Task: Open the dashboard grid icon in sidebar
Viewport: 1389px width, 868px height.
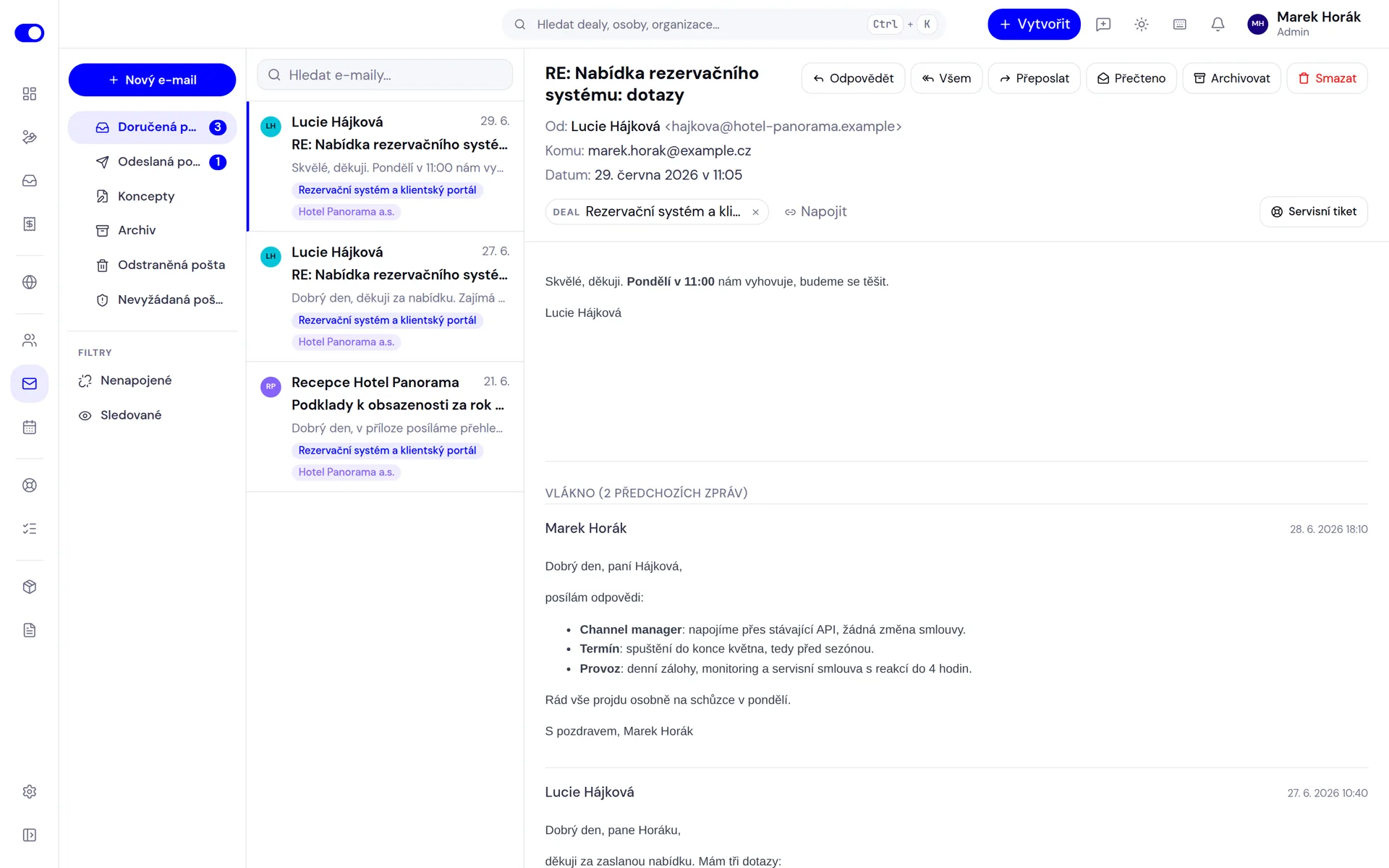Action: [30, 94]
